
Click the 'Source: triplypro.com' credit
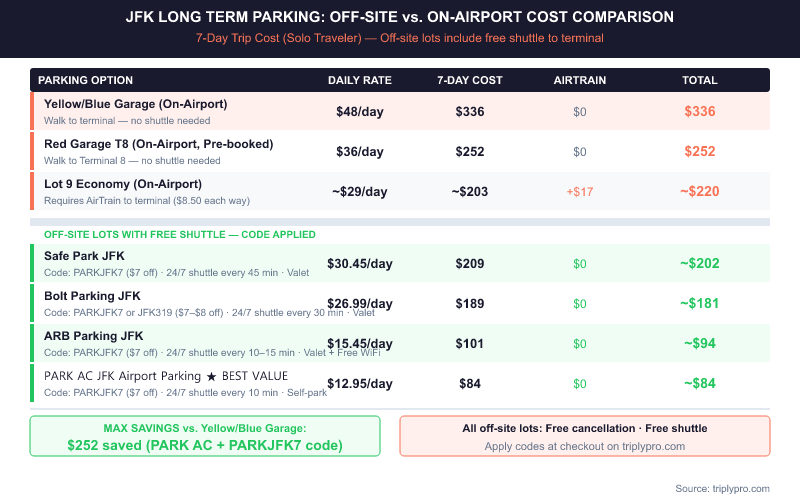(720, 488)
